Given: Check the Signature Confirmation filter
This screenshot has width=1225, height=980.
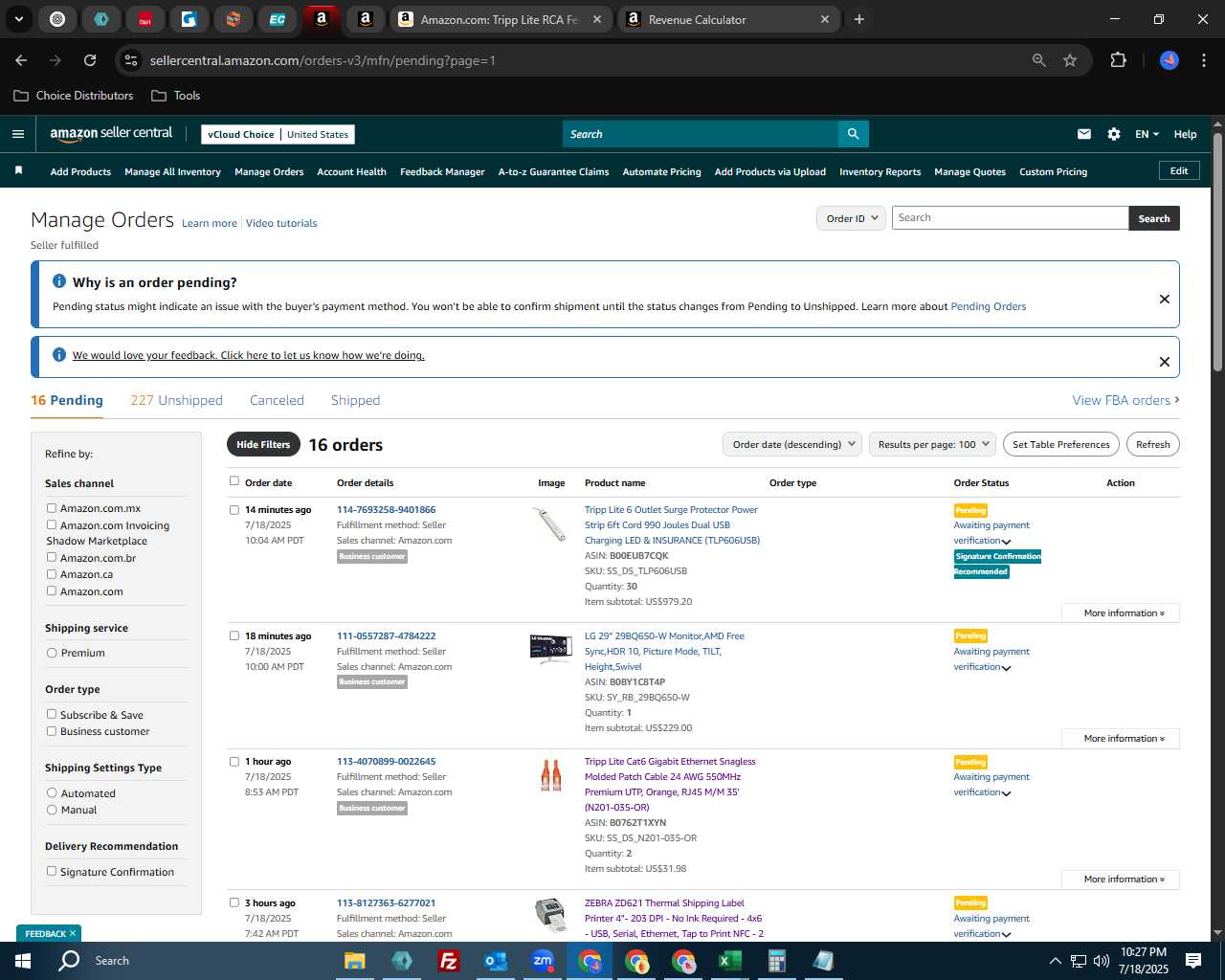Looking at the screenshot, I should (x=52, y=871).
